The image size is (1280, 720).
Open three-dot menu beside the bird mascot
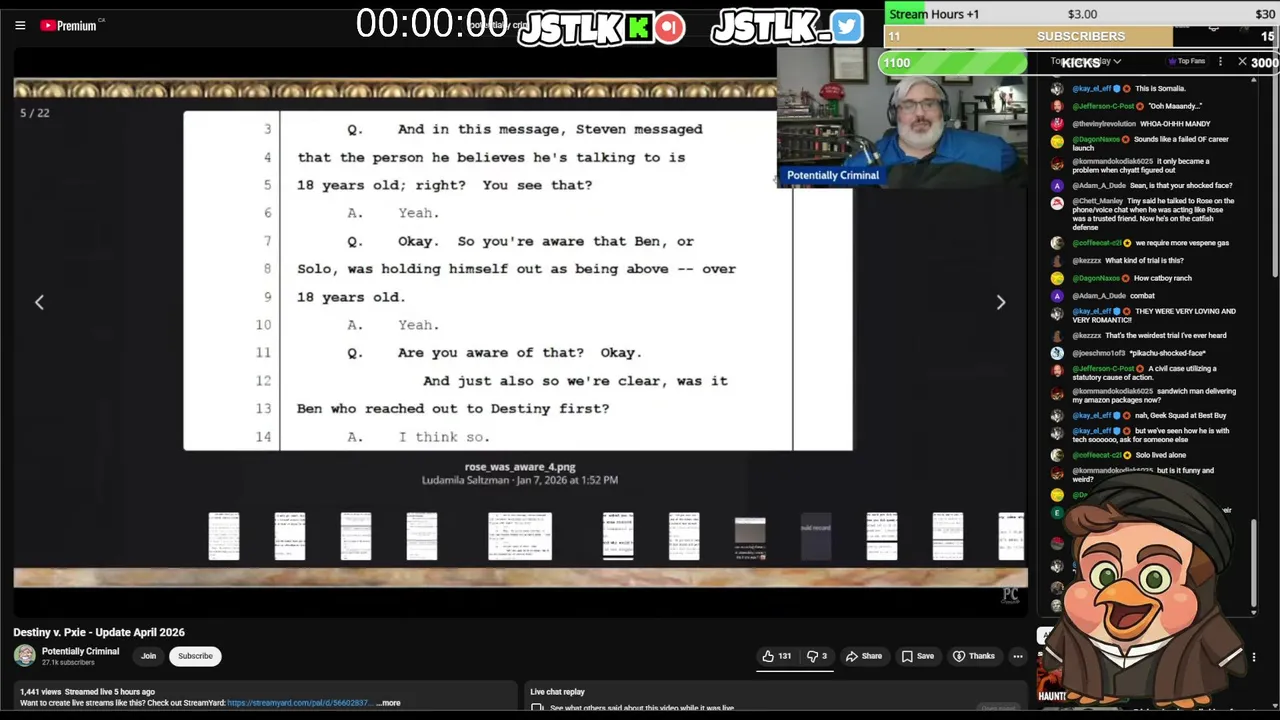(x=1253, y=657)
